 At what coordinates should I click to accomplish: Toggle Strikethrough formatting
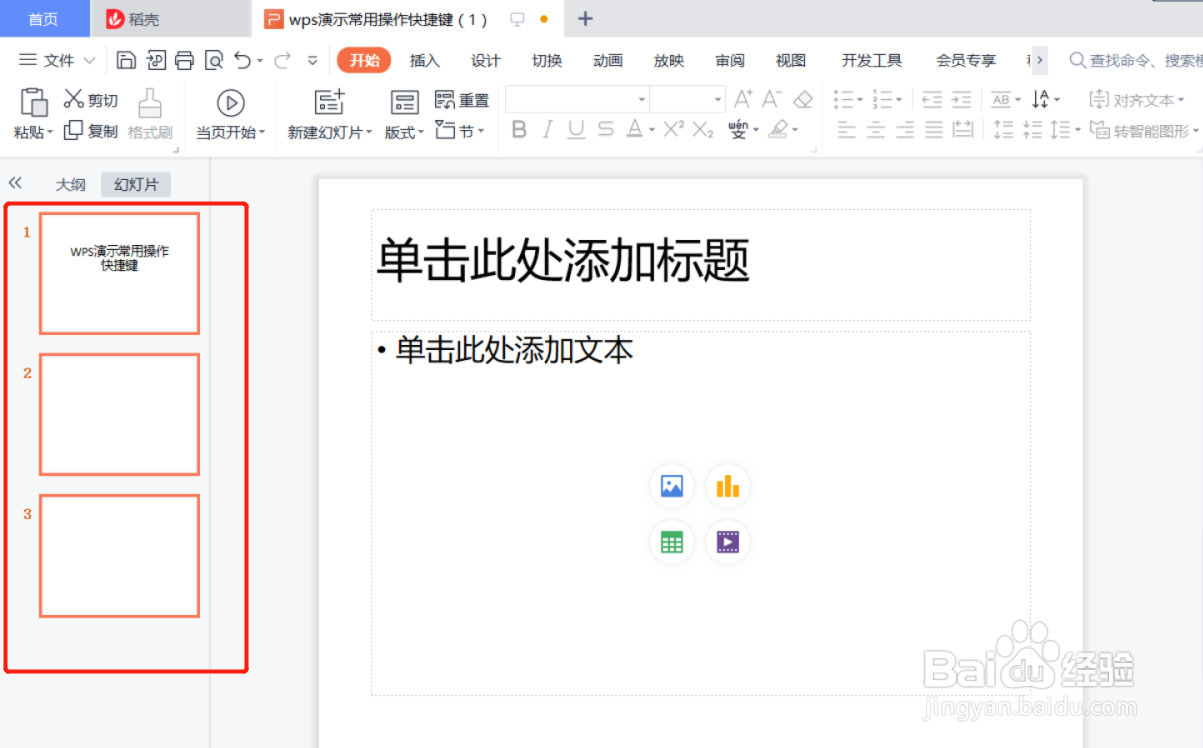pyautogui.click(x=605, y=129)
